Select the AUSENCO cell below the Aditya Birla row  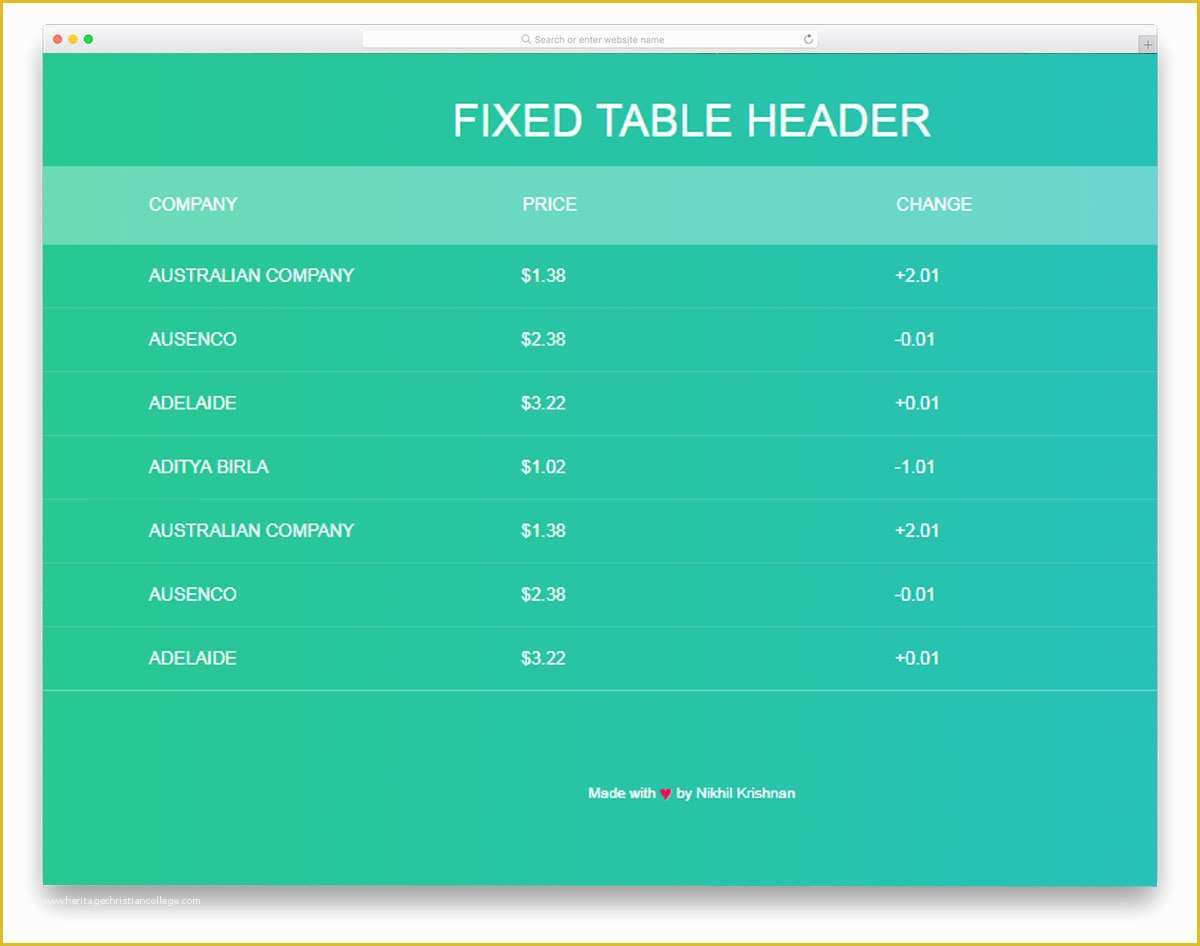pyautogui.click(x=193, y=595)
